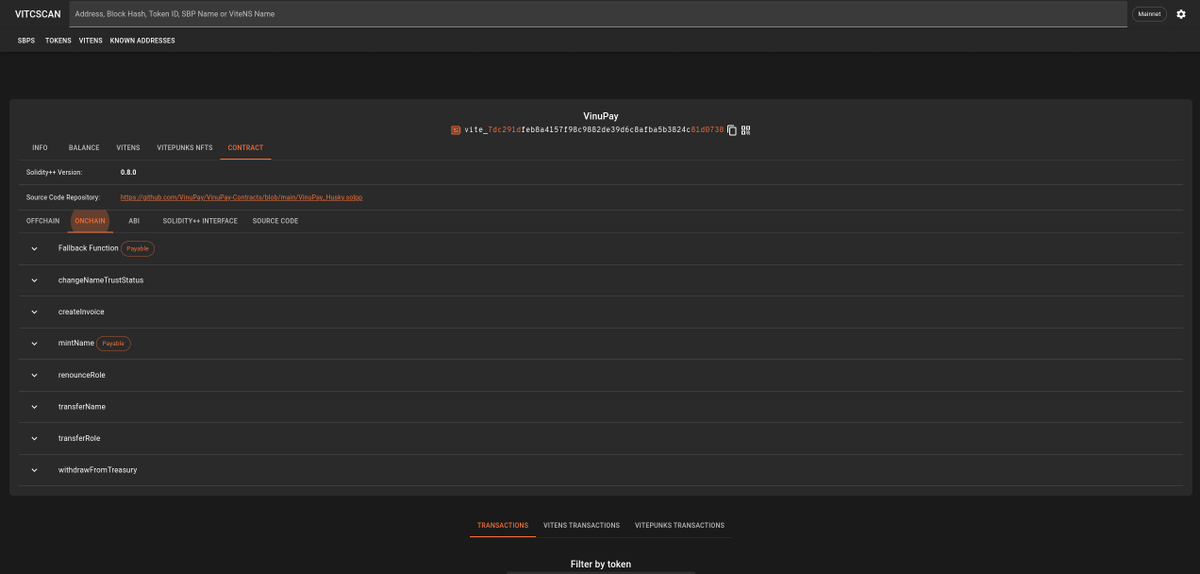Click the Payable chip on Fallback Function
1200x574 pixels.
point(138,248)
